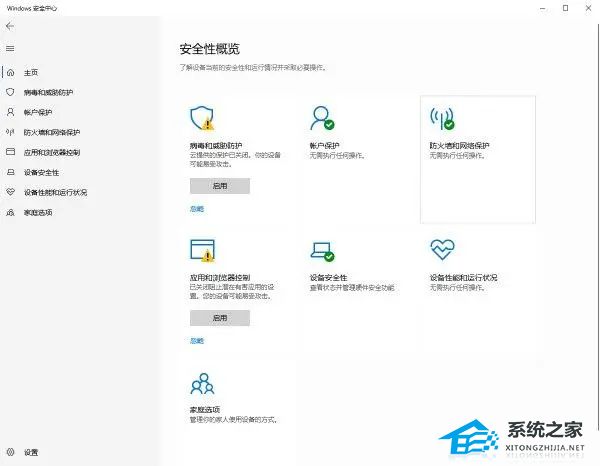
Task: Open the firewall antenna tile icon
Action: coord(442,118)
